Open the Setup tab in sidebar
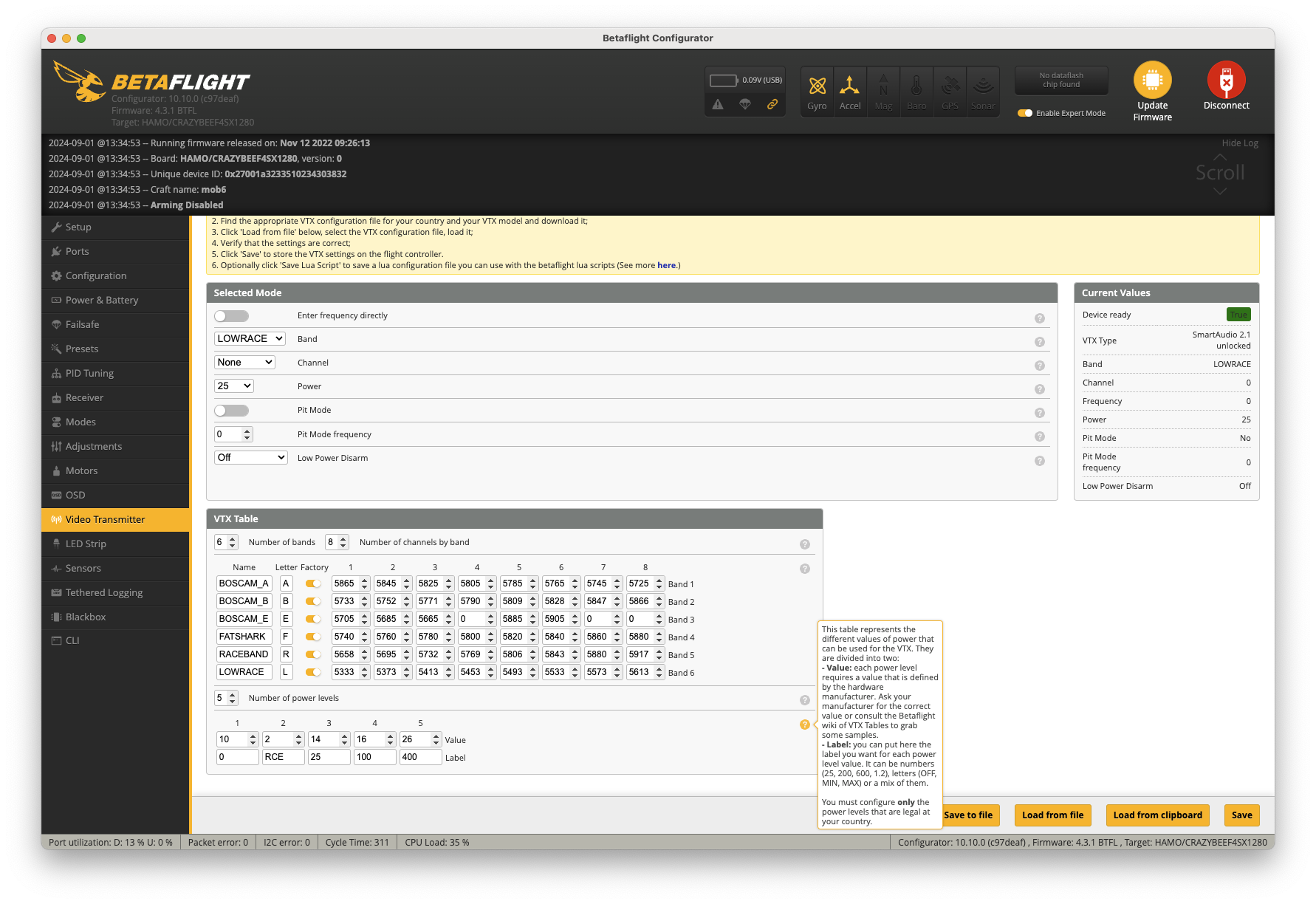Viewport: 1316px width, 904px height. pyautogui.click(x=115, y=227)
